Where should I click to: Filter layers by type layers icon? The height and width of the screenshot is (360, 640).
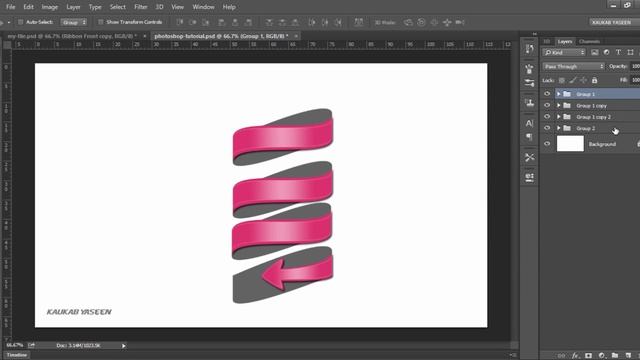pyautogui.click(x=618, y=52)
